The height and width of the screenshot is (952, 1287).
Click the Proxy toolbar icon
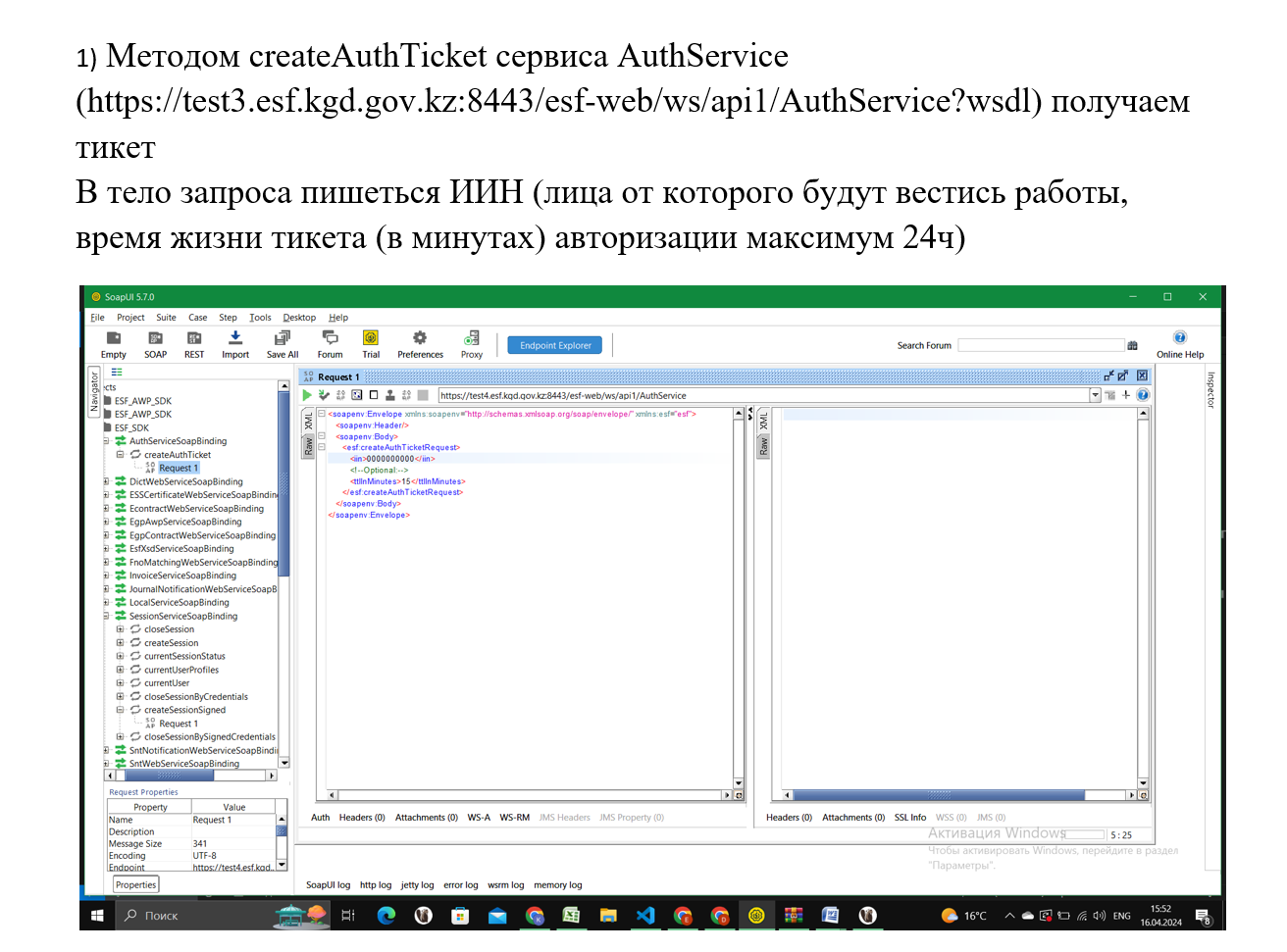point(472,338)
